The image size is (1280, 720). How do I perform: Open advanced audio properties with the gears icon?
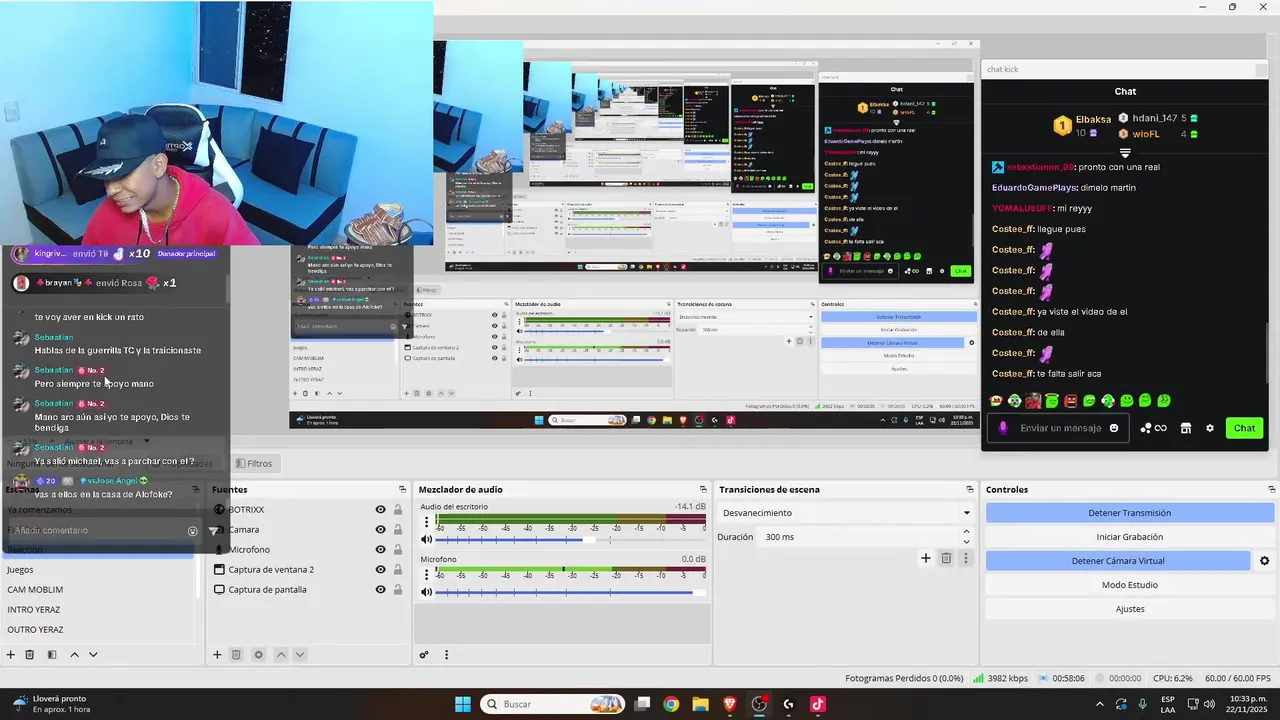pyautogui.click(x=424, y=655)
